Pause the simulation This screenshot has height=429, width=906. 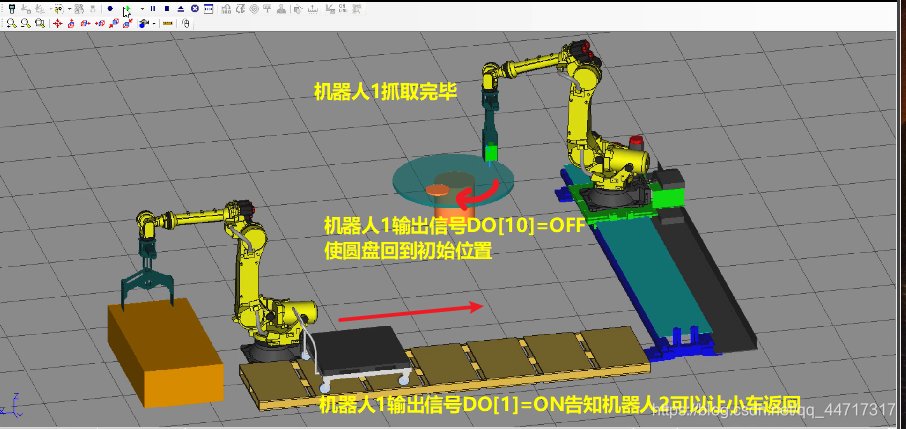pyautogui.click(x=153, y=9)
